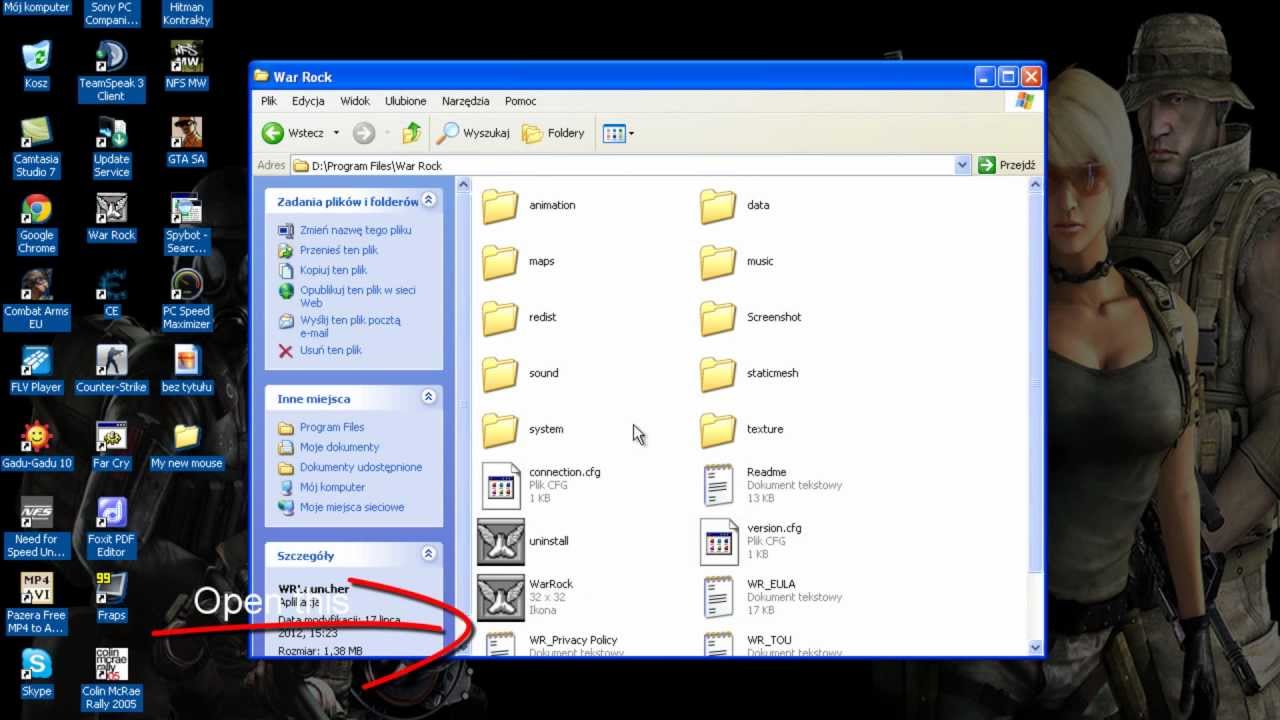This screenshot has width=1280, height=720.
Task: Collapse the Szczegóły panel
Action: 428,553
